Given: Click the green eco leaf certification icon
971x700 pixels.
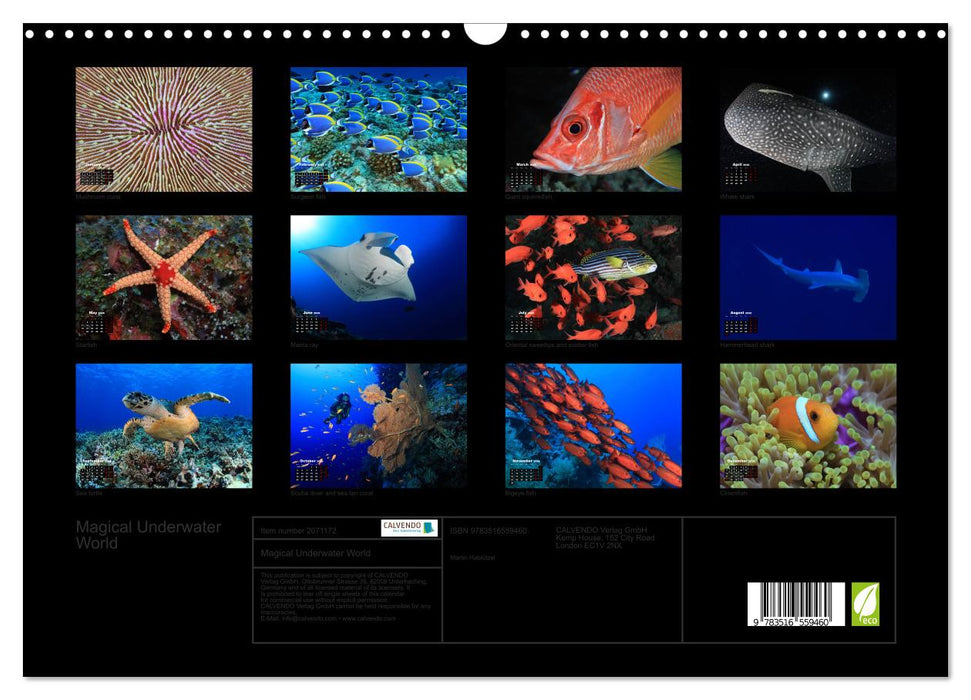Looking at the screenshot, I should click(x=865, y=603).
